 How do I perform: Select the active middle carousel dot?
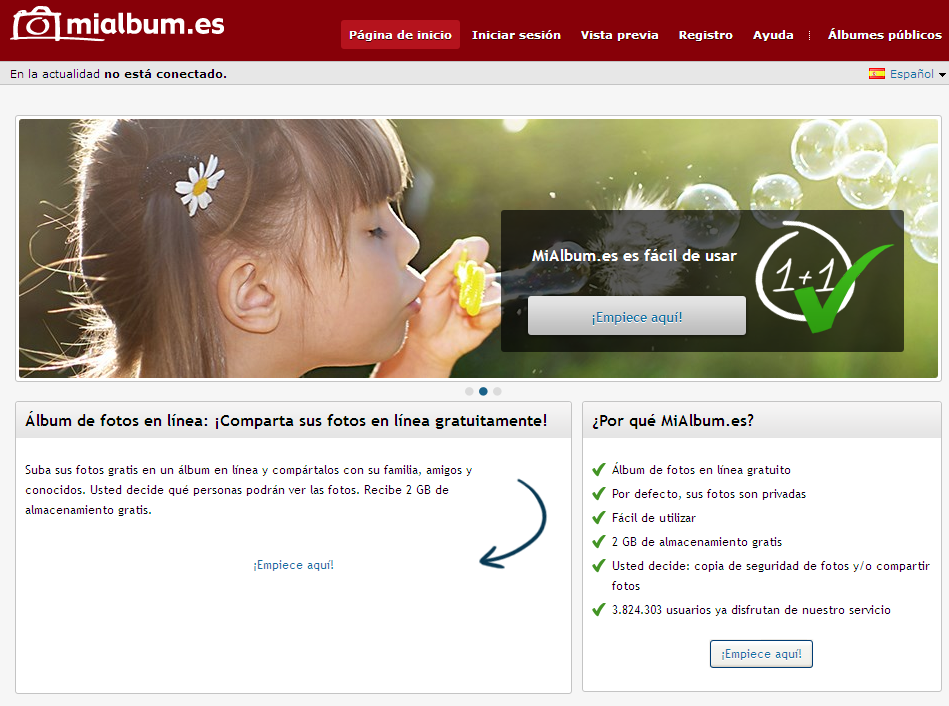coord(483,391)
